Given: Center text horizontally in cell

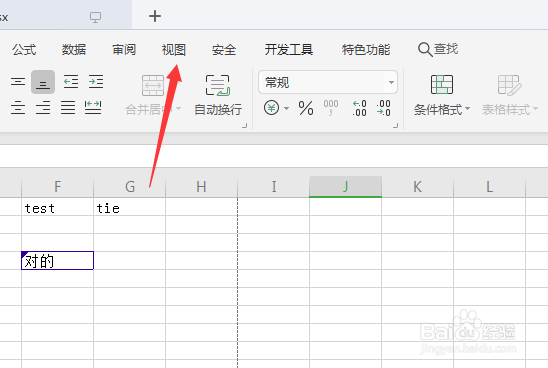Looking at the screenshot, I should (18, 108).
